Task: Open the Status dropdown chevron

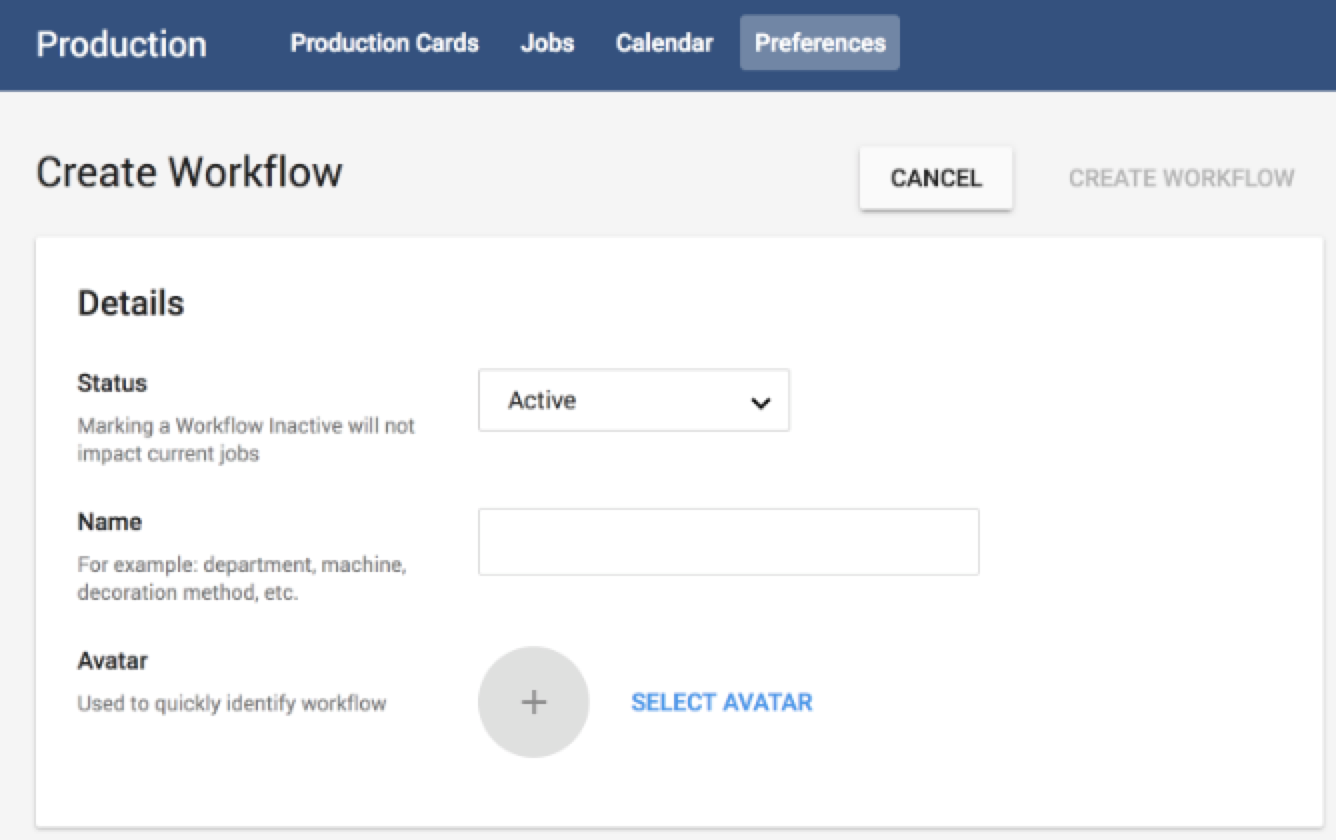Action: coord(761,400)
